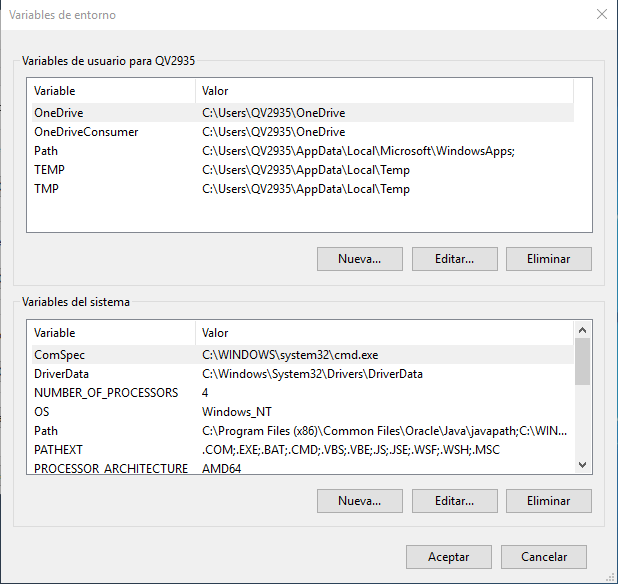Click Eliminar button for user variables
The image size is (618, 584).
tap(549, 259)
